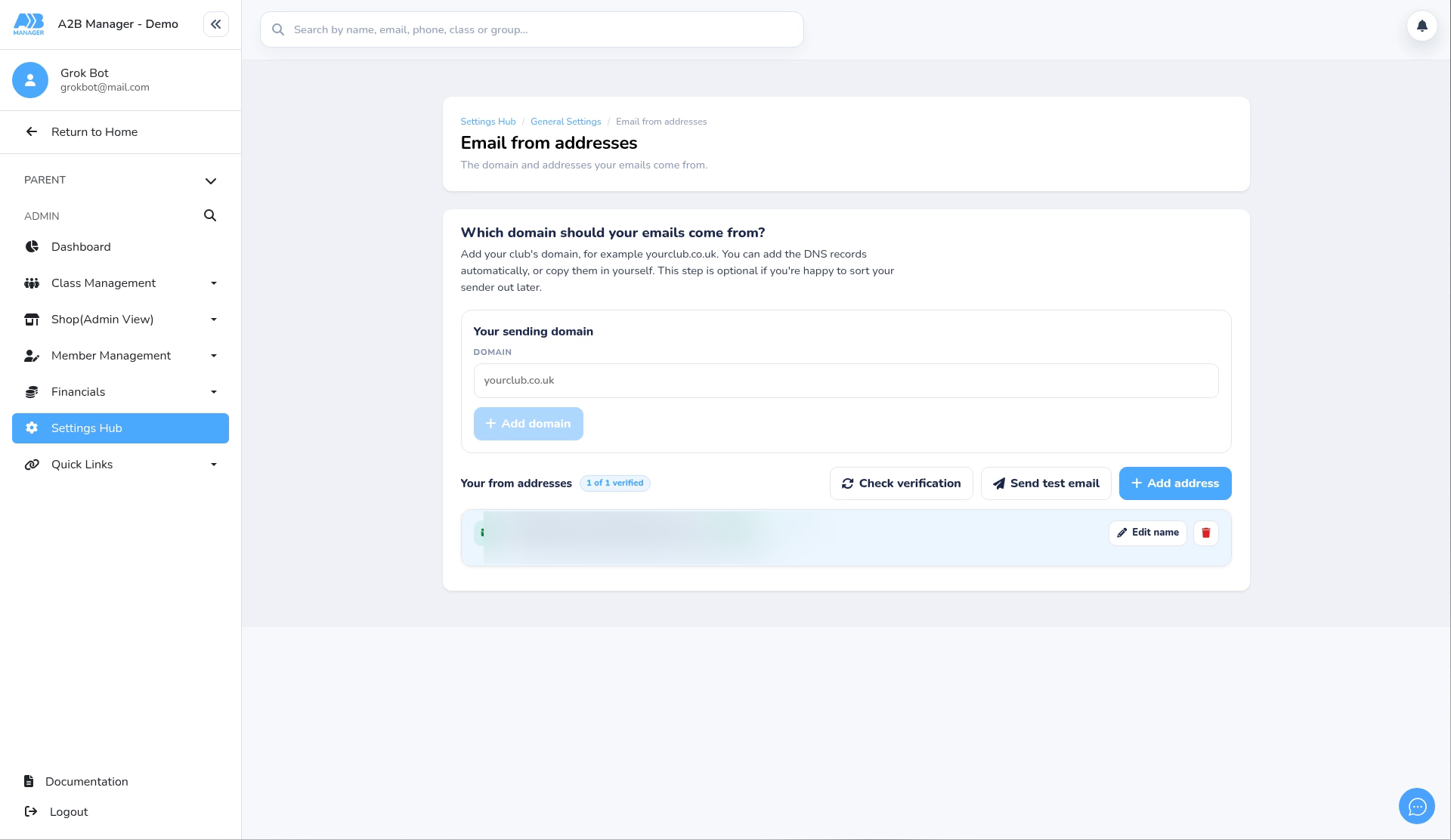Click Check verification button
Viewport: 1451px width, 840px height.
point(901,483)
